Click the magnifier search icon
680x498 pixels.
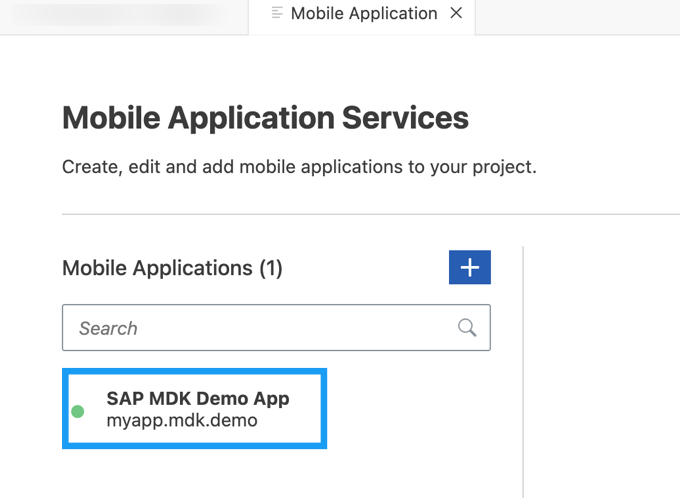pos(467,328)
